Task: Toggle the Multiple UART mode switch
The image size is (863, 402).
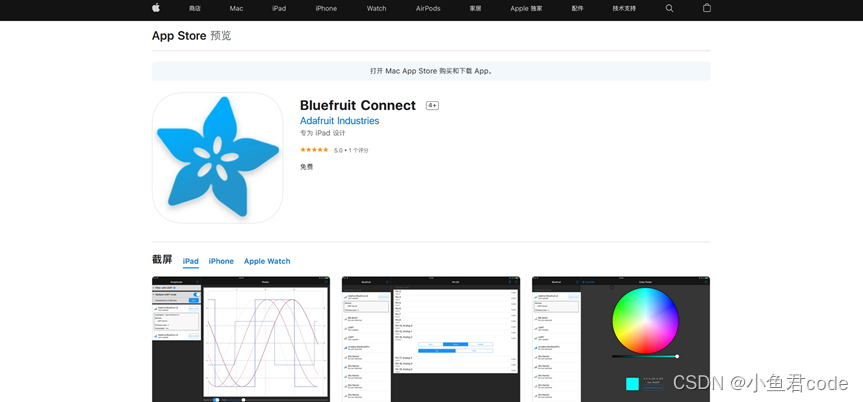Action: point(196,295)
